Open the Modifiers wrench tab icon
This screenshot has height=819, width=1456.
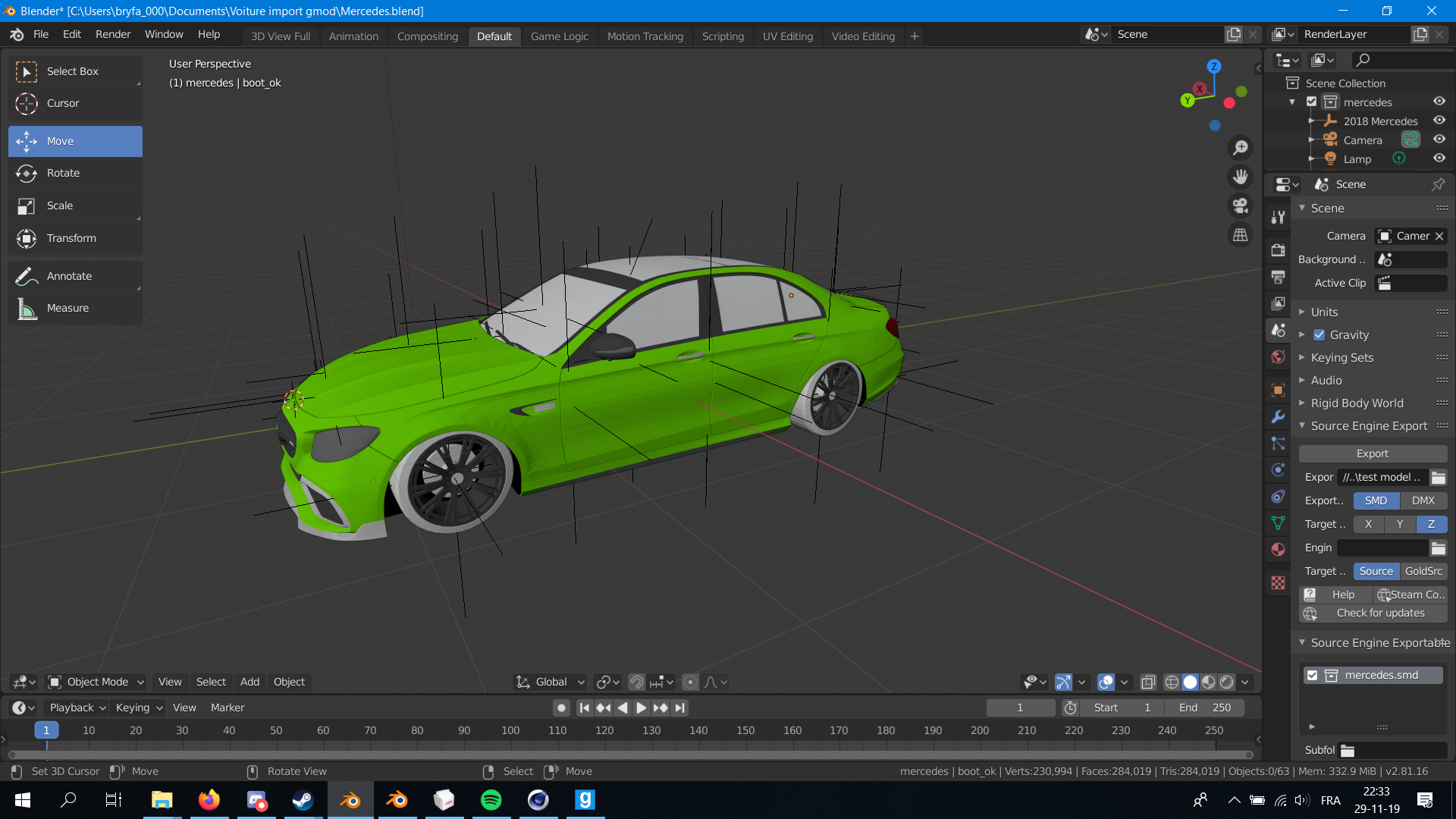1279,416
